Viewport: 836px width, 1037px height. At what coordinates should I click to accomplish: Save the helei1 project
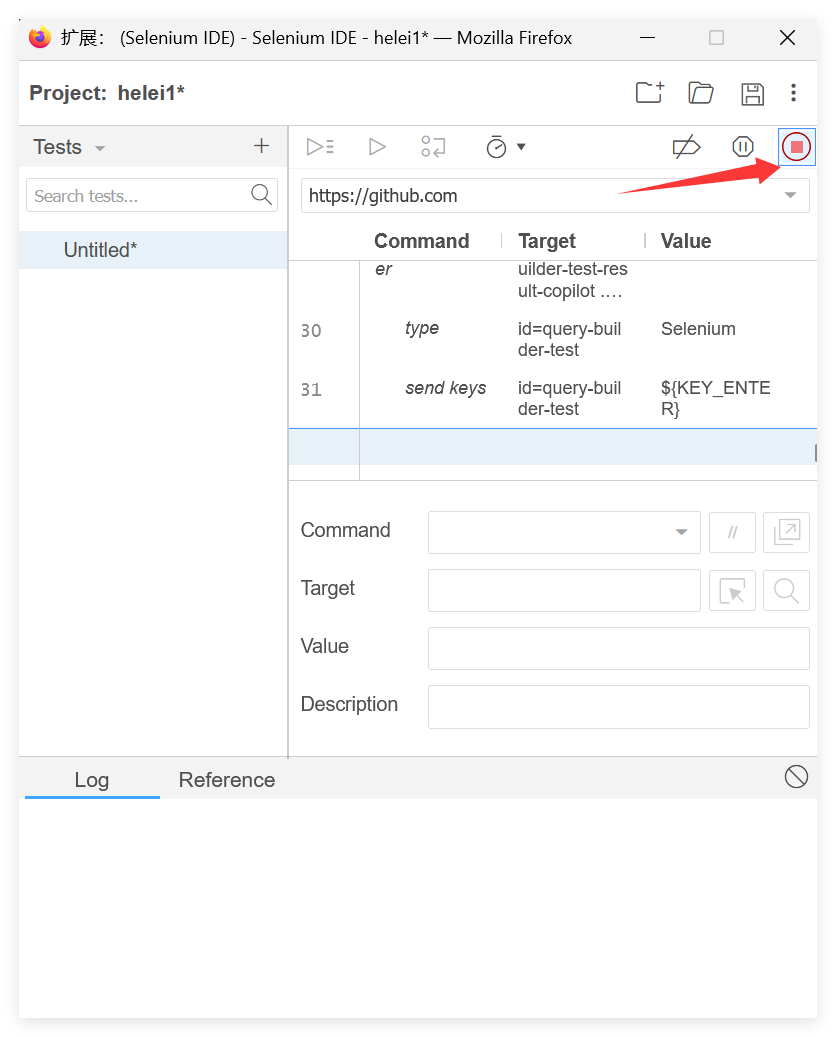(x=752, y=94)
